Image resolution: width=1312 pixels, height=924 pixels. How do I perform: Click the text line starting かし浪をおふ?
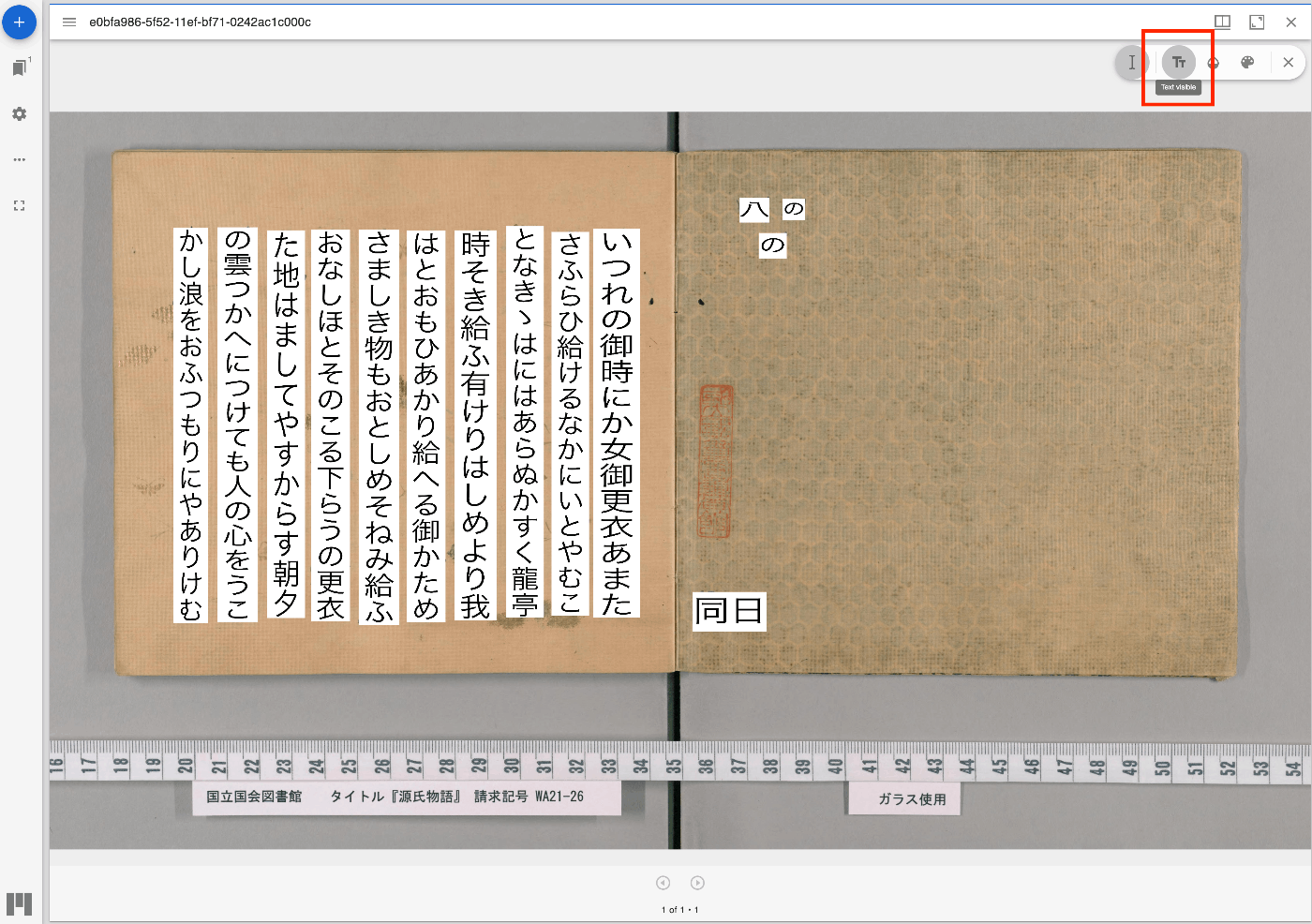pyautogui.click(x=191, y=425)
